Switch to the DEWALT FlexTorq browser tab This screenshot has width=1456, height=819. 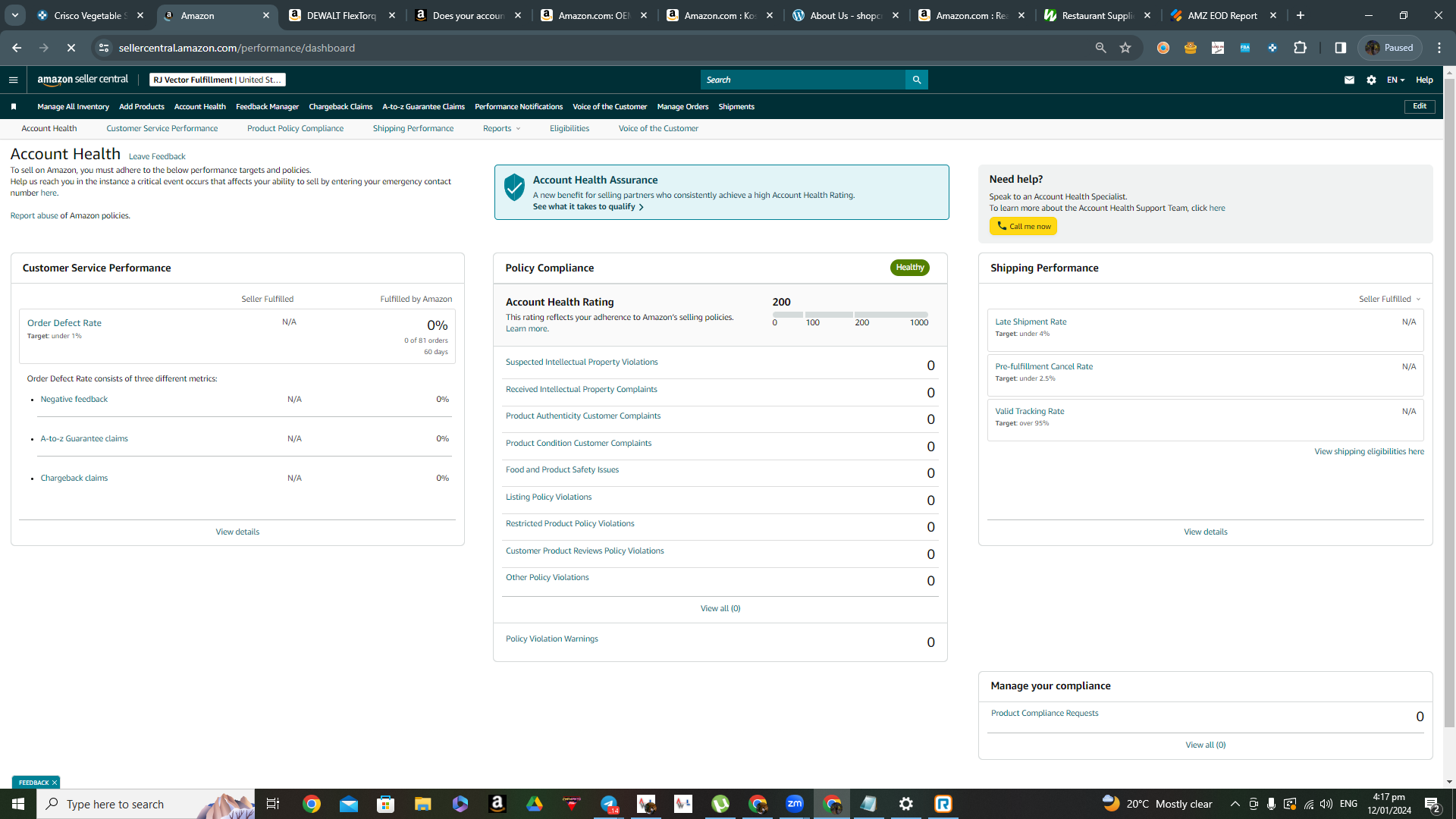341,15
